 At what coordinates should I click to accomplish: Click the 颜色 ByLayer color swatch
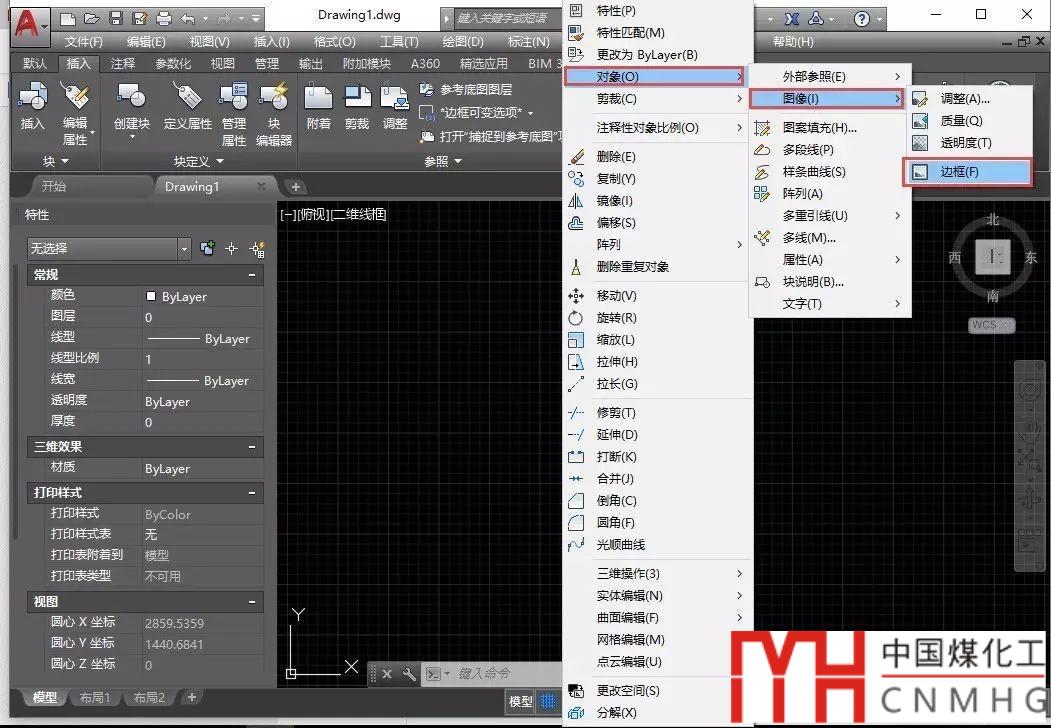(x=151, y=297)
